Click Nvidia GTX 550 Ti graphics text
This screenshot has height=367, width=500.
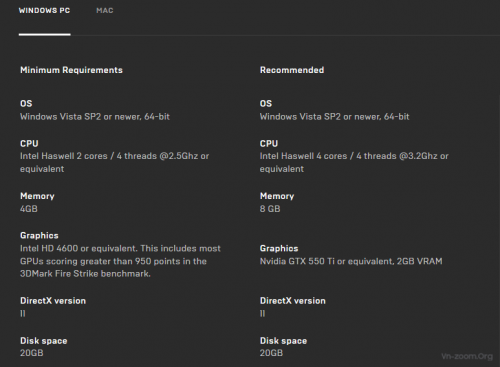tap(351, 261)
